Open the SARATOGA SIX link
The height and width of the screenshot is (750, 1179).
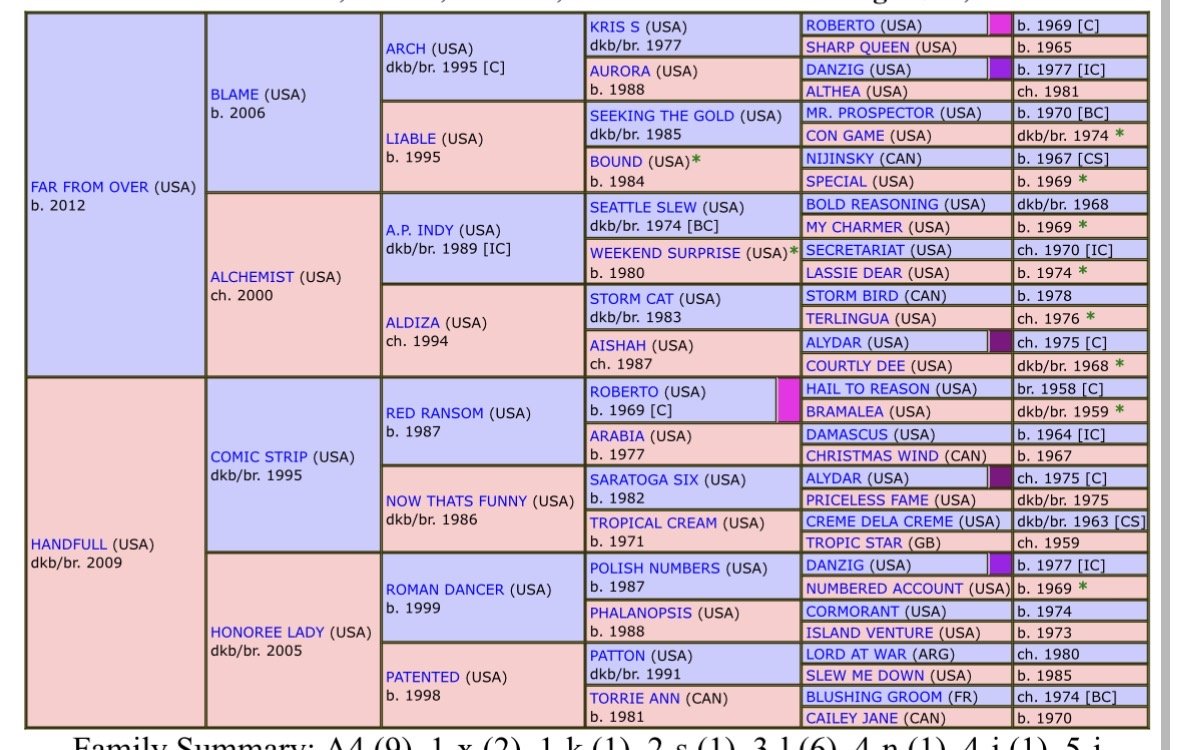644,480
